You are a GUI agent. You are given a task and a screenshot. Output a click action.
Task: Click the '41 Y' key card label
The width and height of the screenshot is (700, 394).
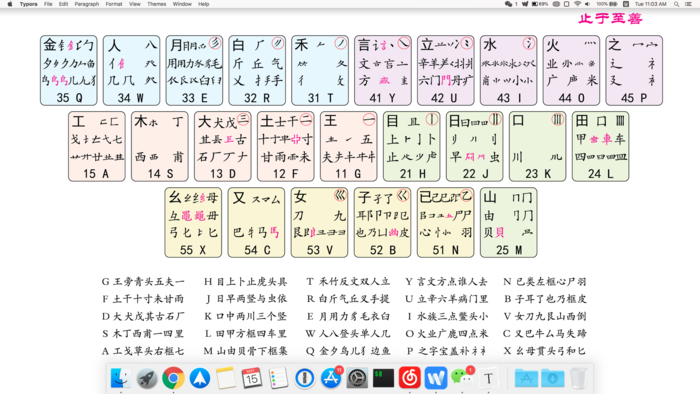click(x=383, y=98)
